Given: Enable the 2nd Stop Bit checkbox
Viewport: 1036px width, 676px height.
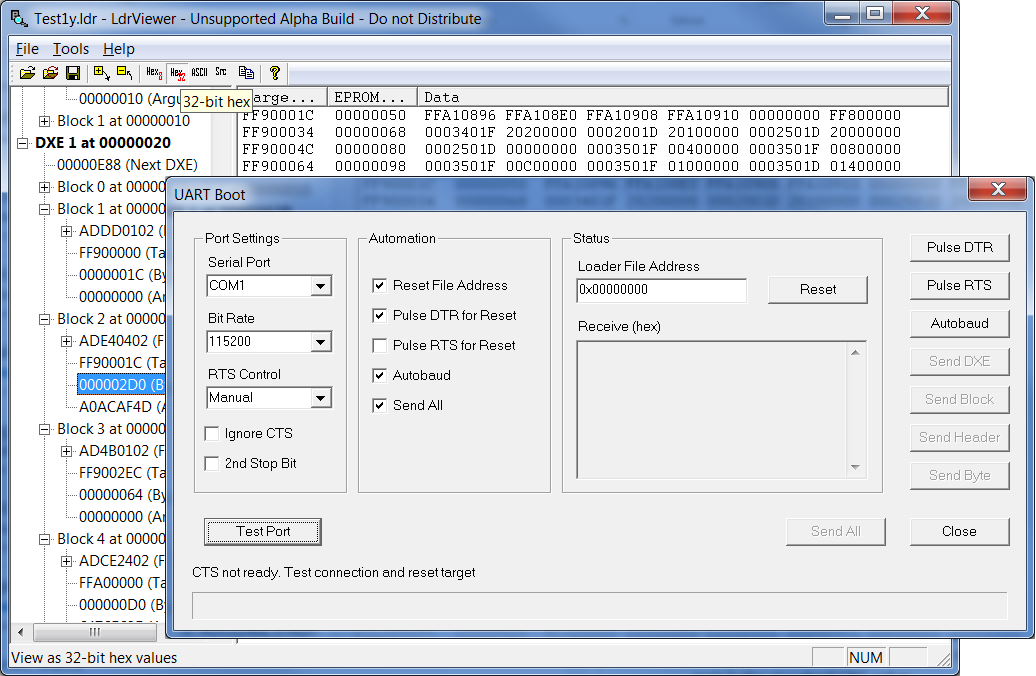Looking at the screenshot, I should point(211,464).
